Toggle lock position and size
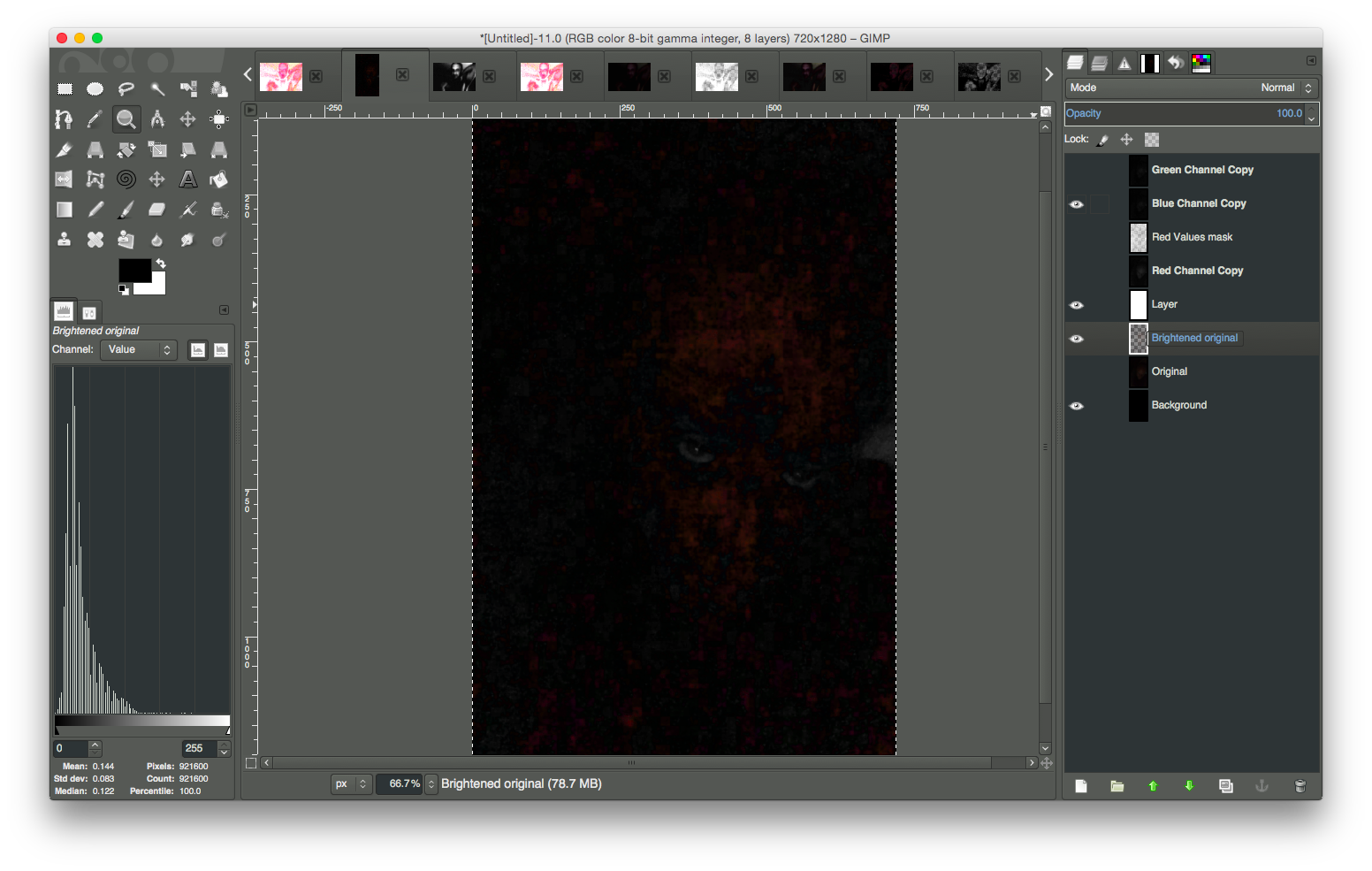 pyautogui.click(x=1126, y=140)
